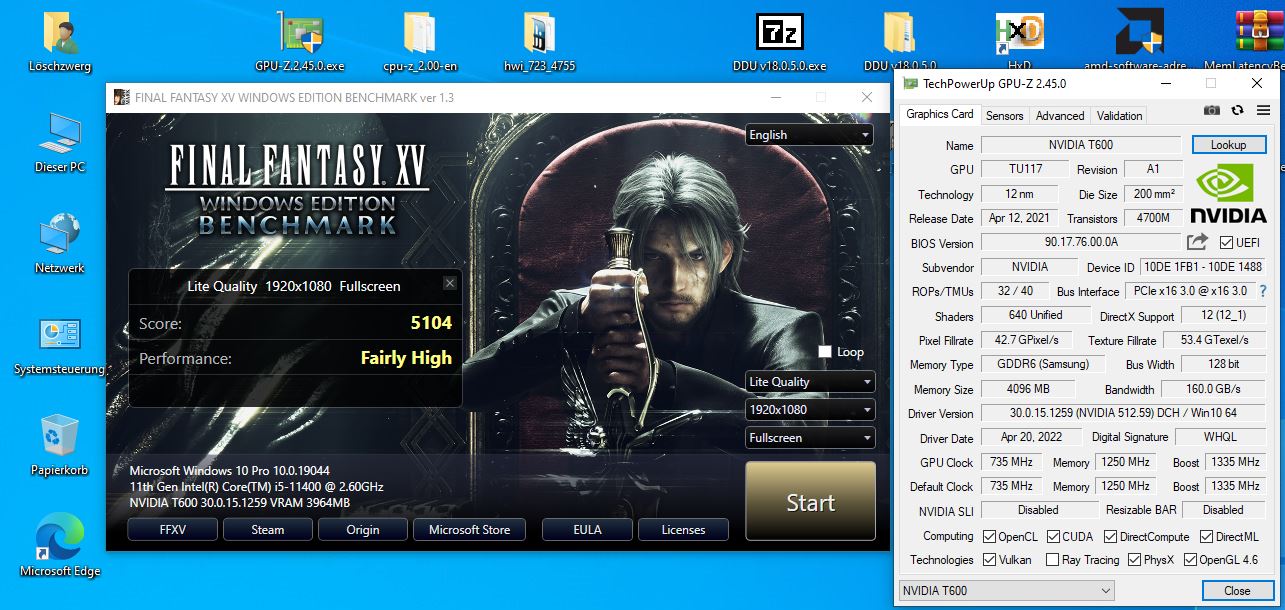Toggle the Vulkan checkbox
This screenshot has height=610, width=1285.
pos(989,560)
